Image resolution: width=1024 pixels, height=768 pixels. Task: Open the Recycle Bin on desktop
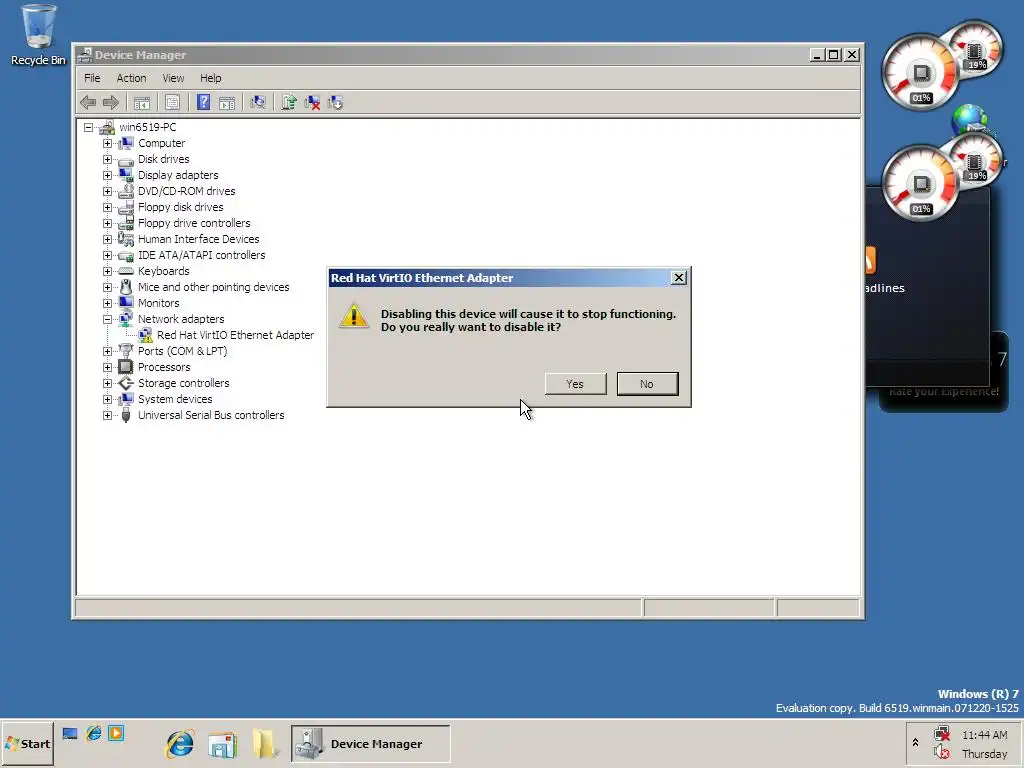(x=38, y=36)
